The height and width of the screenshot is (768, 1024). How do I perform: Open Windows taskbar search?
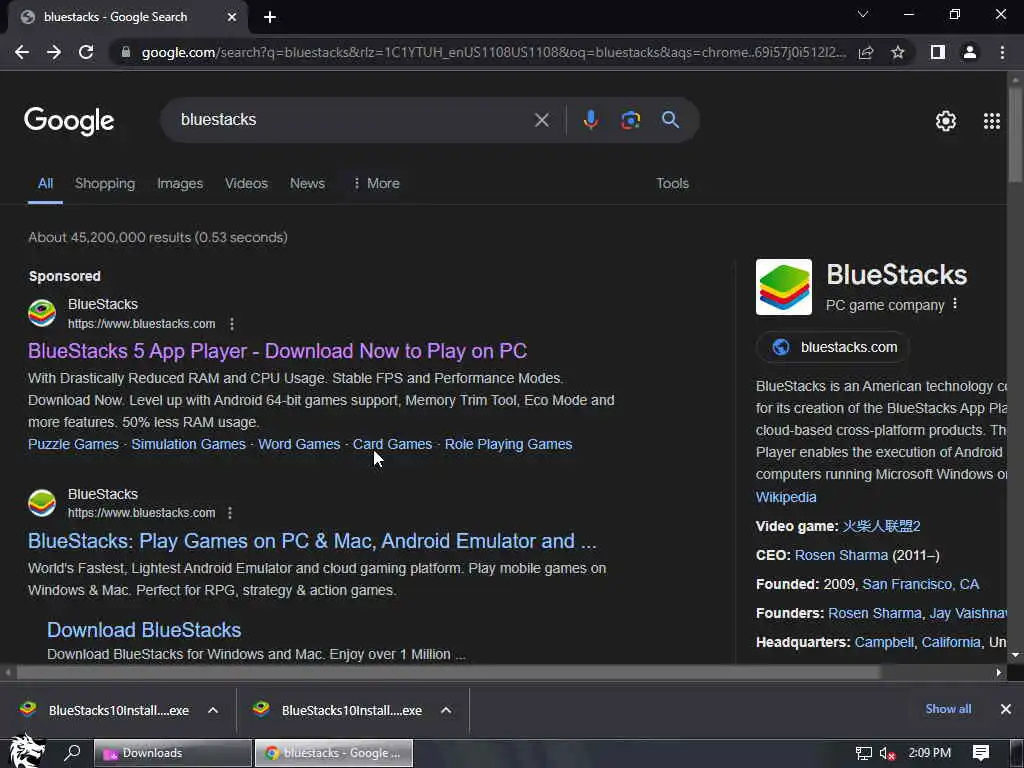coord(72,753)
